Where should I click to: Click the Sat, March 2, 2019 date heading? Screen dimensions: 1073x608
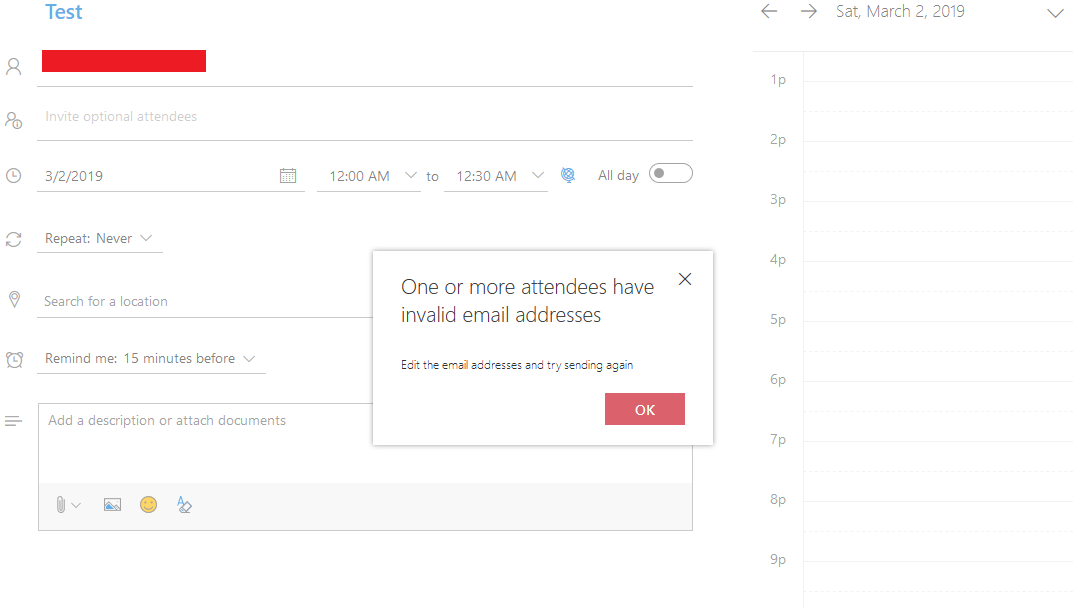[900, 11]
